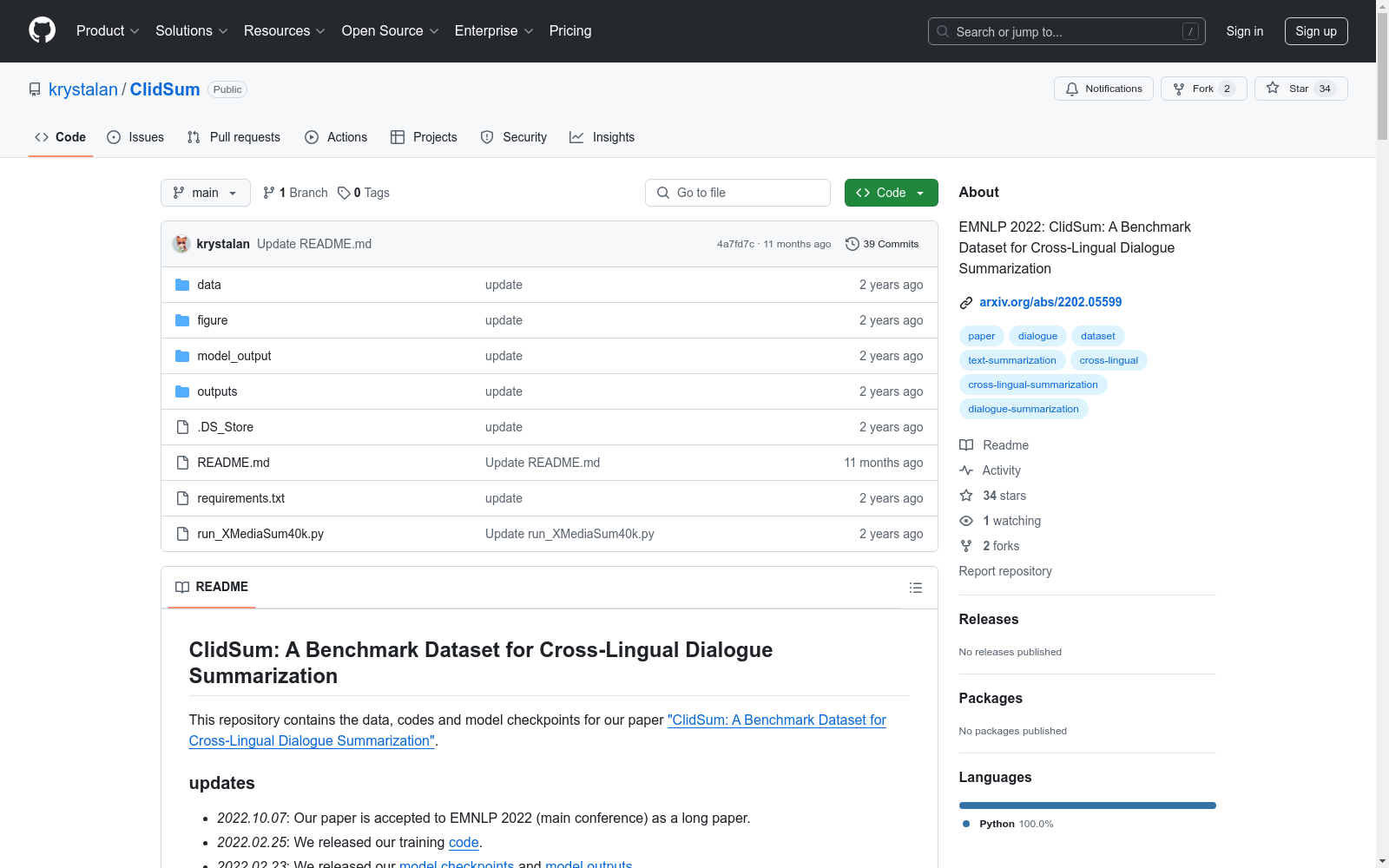Switch to the Code tab
The image size is (1389, 868).
[60, 137]
